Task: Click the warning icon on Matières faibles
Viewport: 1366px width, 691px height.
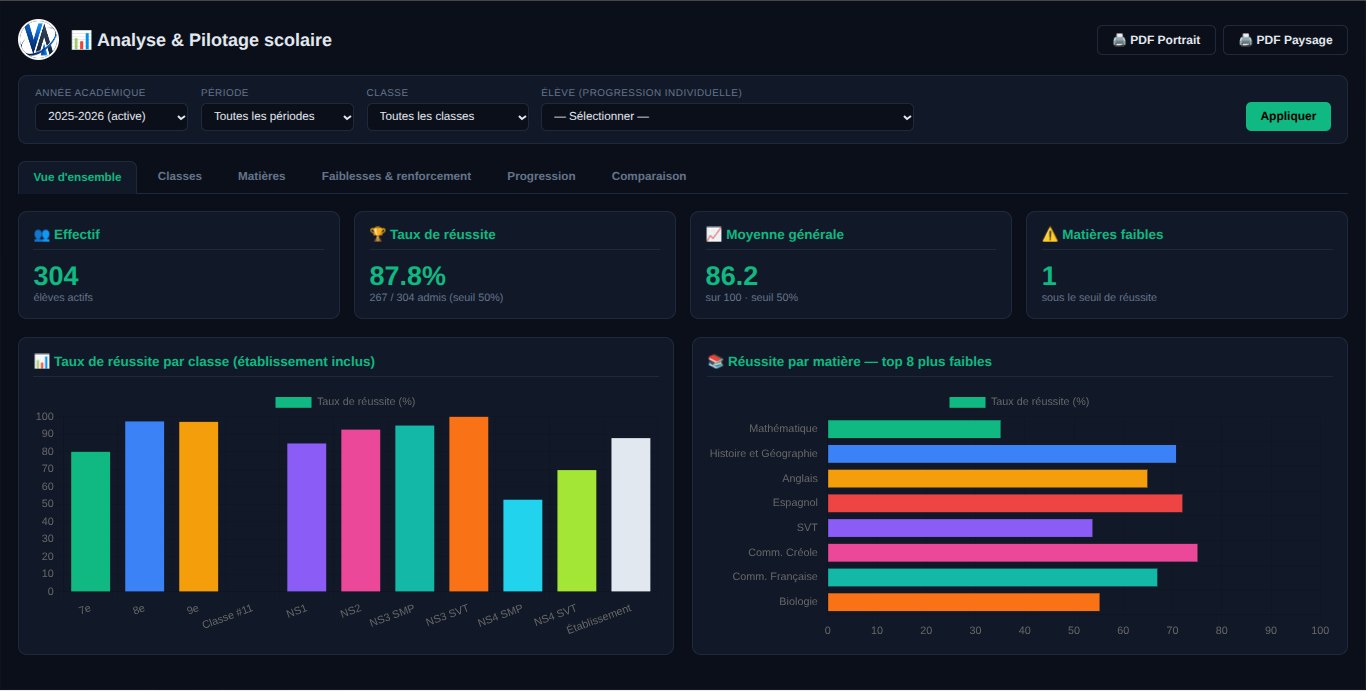Action: [x=1049, y=235]
